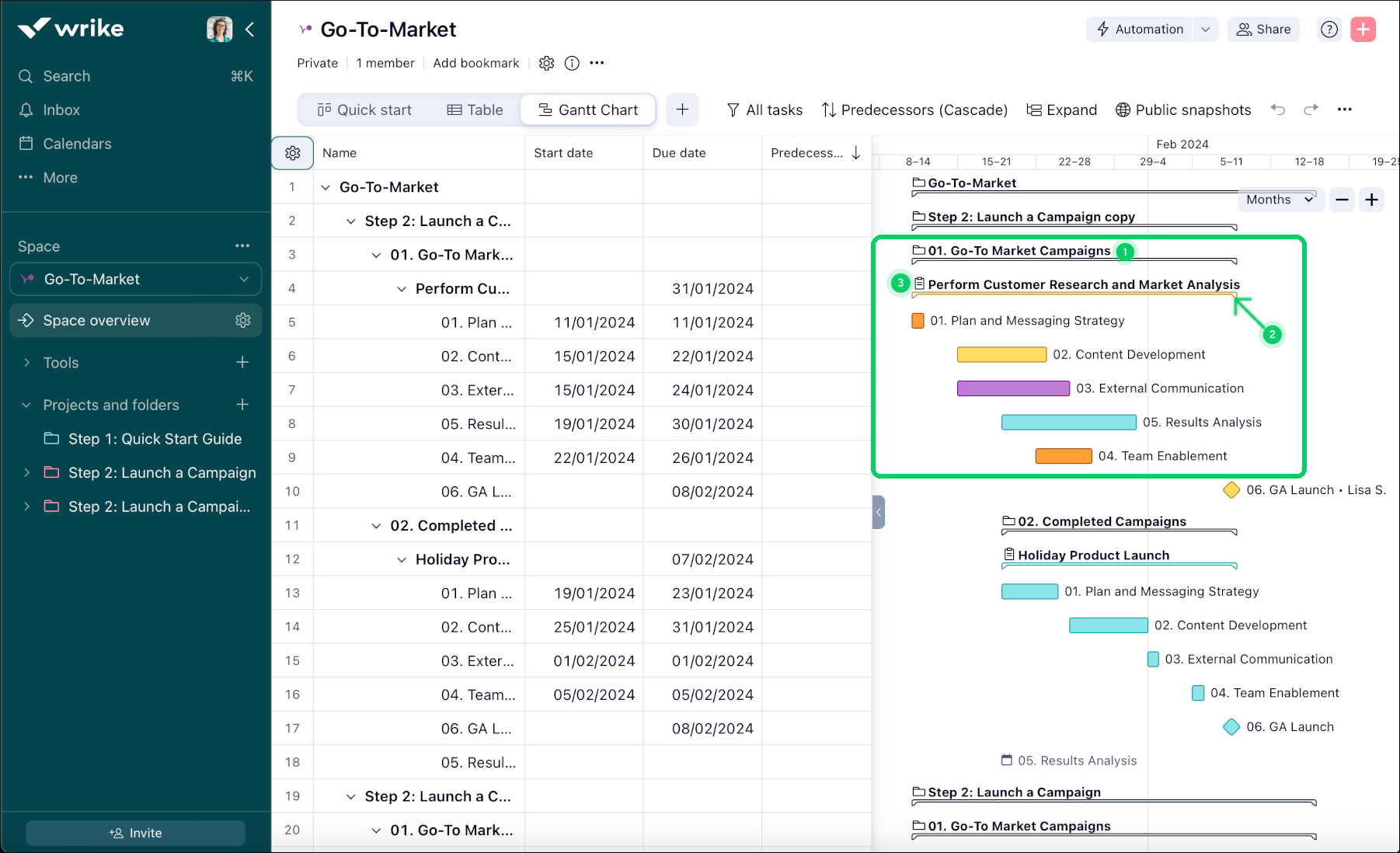Switch to the Table view tab
Image resolution: width=1400 pixels, height=853 pixels.
(x=475, y=110)
